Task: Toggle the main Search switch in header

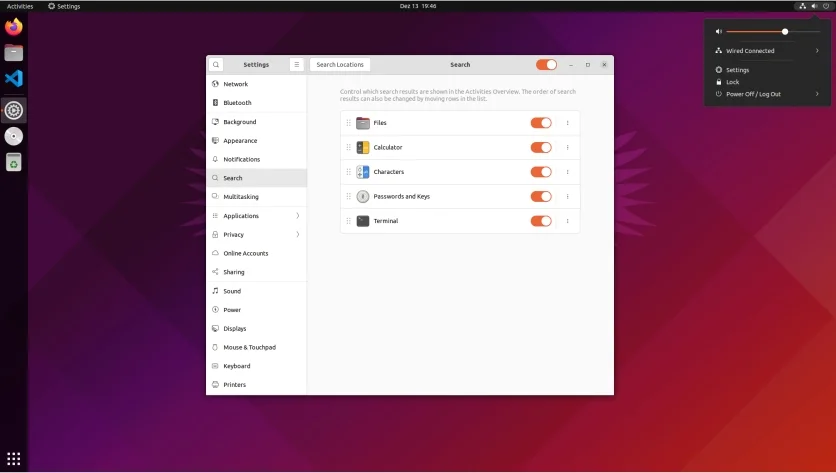Action: click(x=546, y=64)
